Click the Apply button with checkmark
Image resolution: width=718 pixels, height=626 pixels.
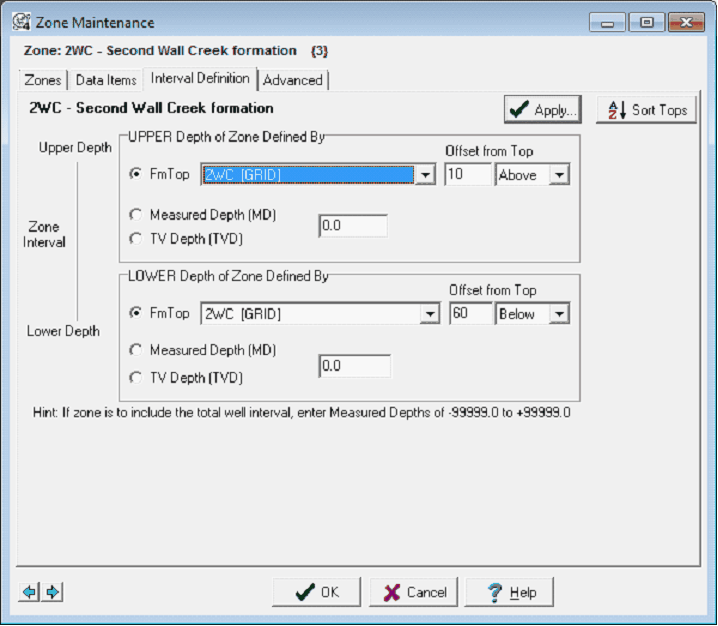[x=544, y=110]
